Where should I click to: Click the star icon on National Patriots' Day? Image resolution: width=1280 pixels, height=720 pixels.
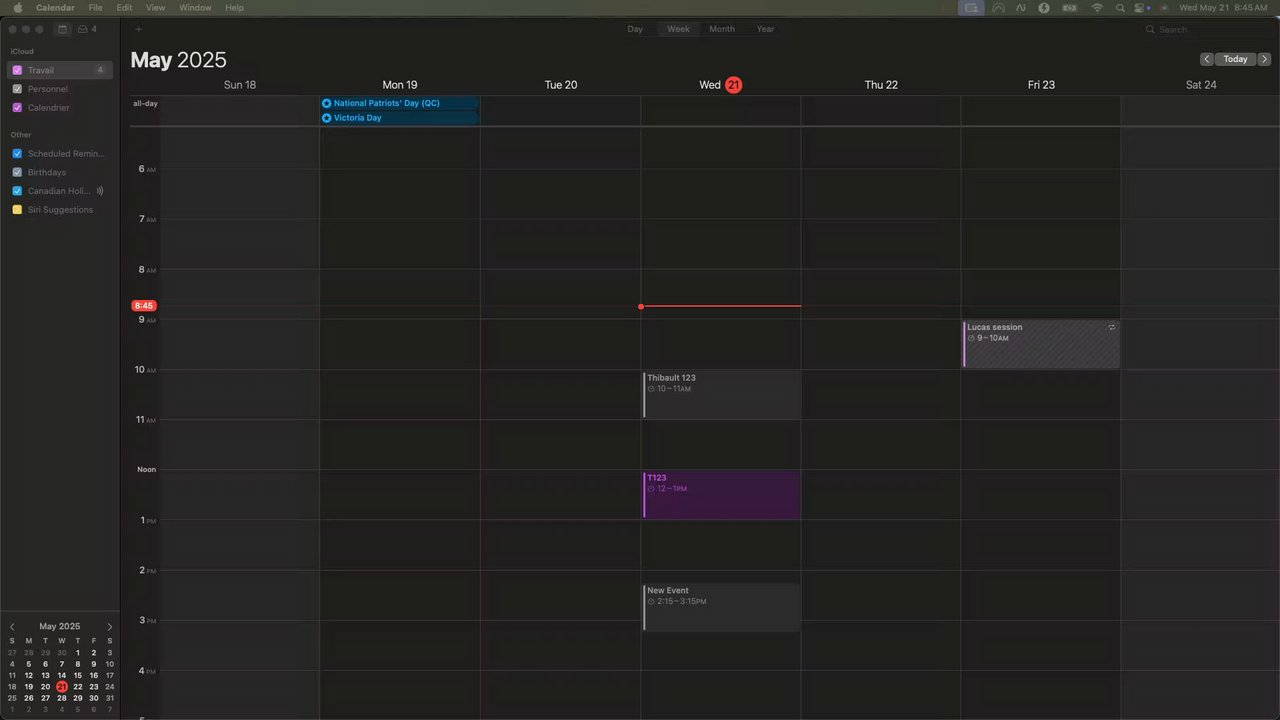(326, 103)
